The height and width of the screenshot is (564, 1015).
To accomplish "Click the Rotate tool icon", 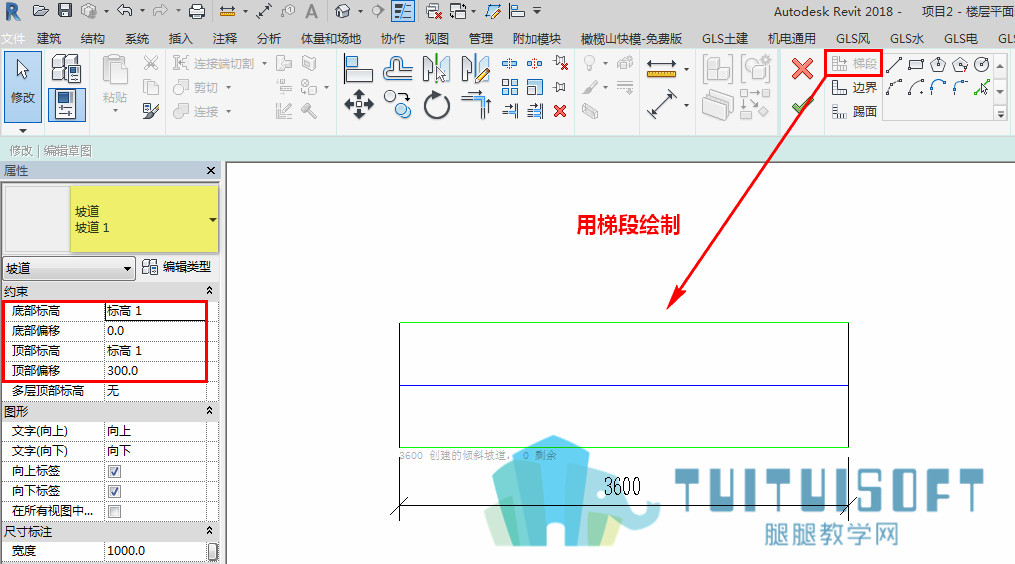I will pyautogui.click(x=436, y=104).
